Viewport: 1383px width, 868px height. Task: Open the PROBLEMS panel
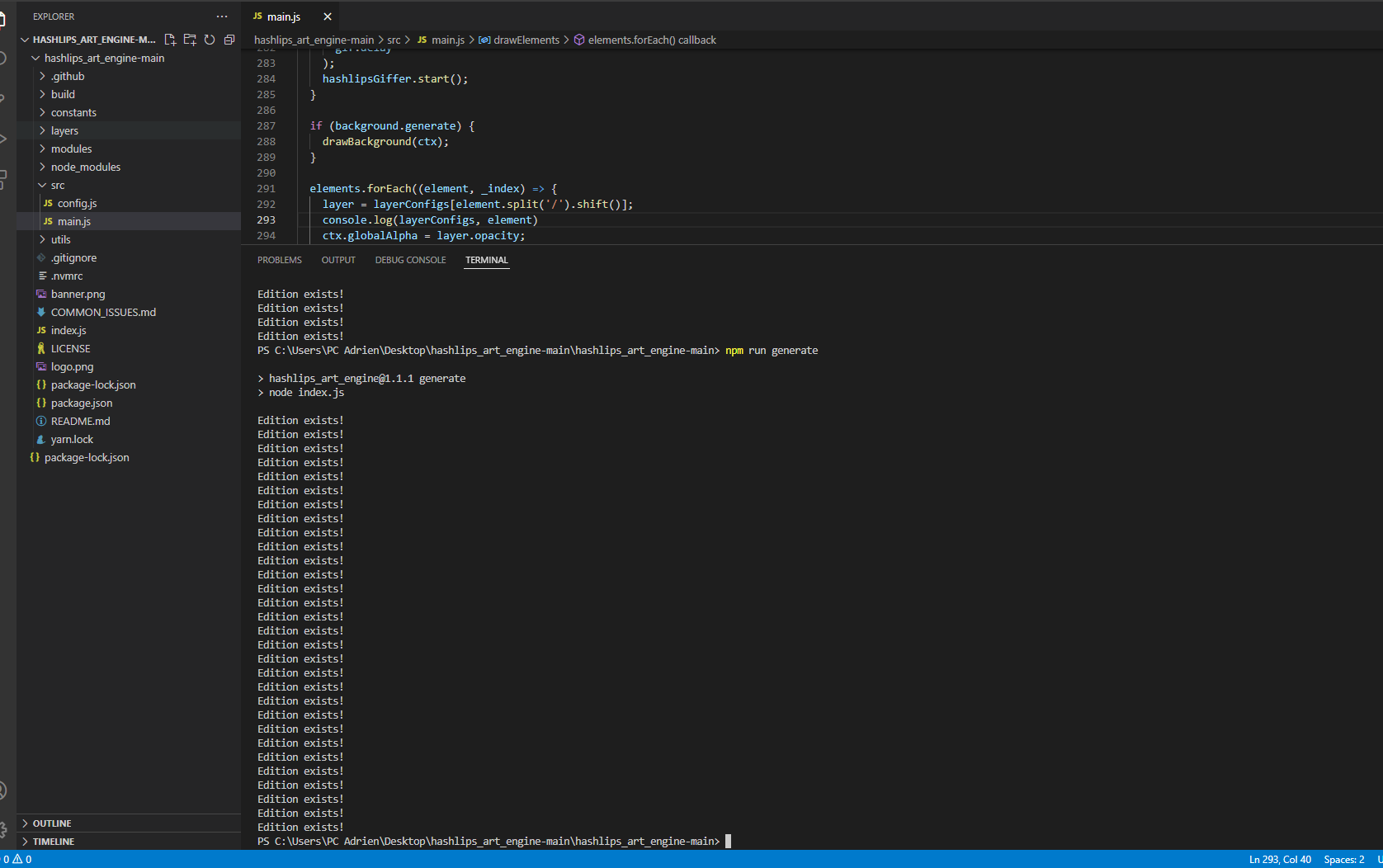pos(279,259)
